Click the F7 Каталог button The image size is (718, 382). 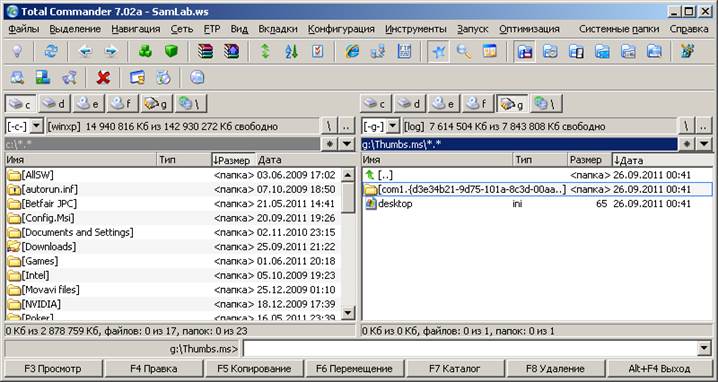click(x=455, y=369)
